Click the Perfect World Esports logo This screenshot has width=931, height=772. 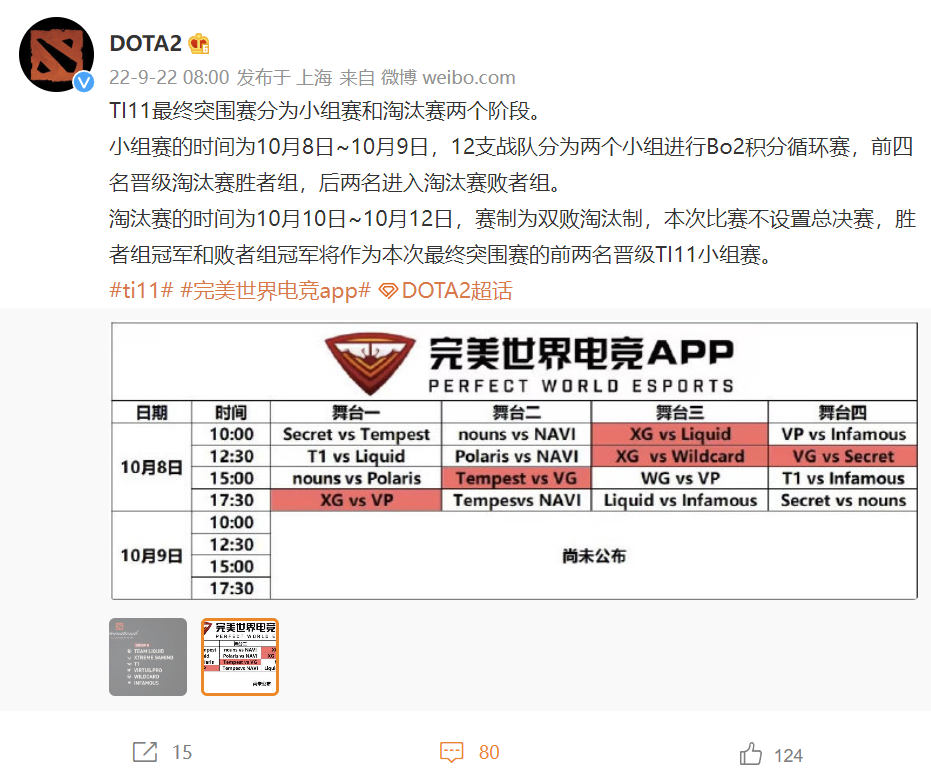pyautogui.click(x=530, y=363)
